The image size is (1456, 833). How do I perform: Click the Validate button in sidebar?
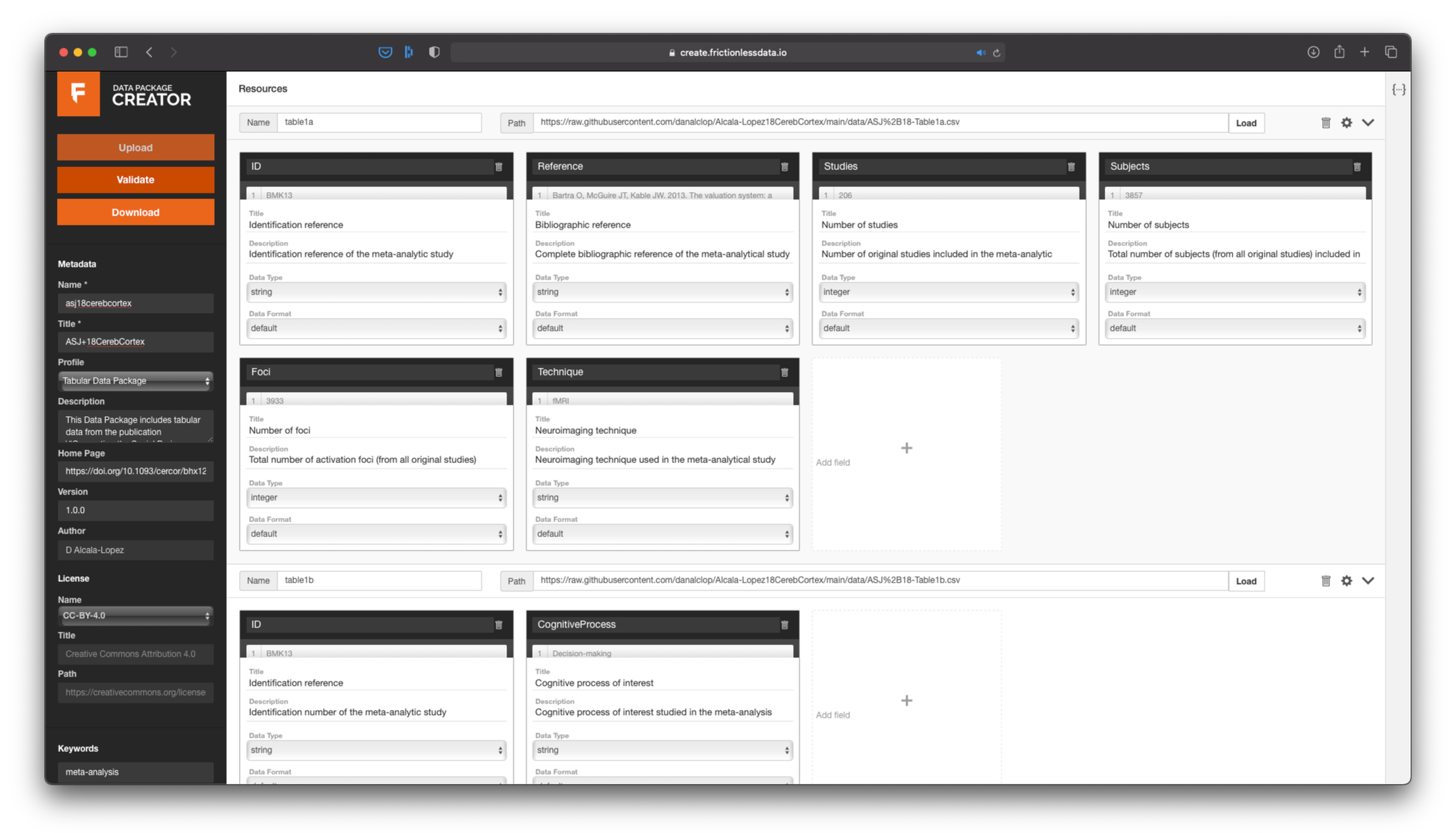point(135,179)
